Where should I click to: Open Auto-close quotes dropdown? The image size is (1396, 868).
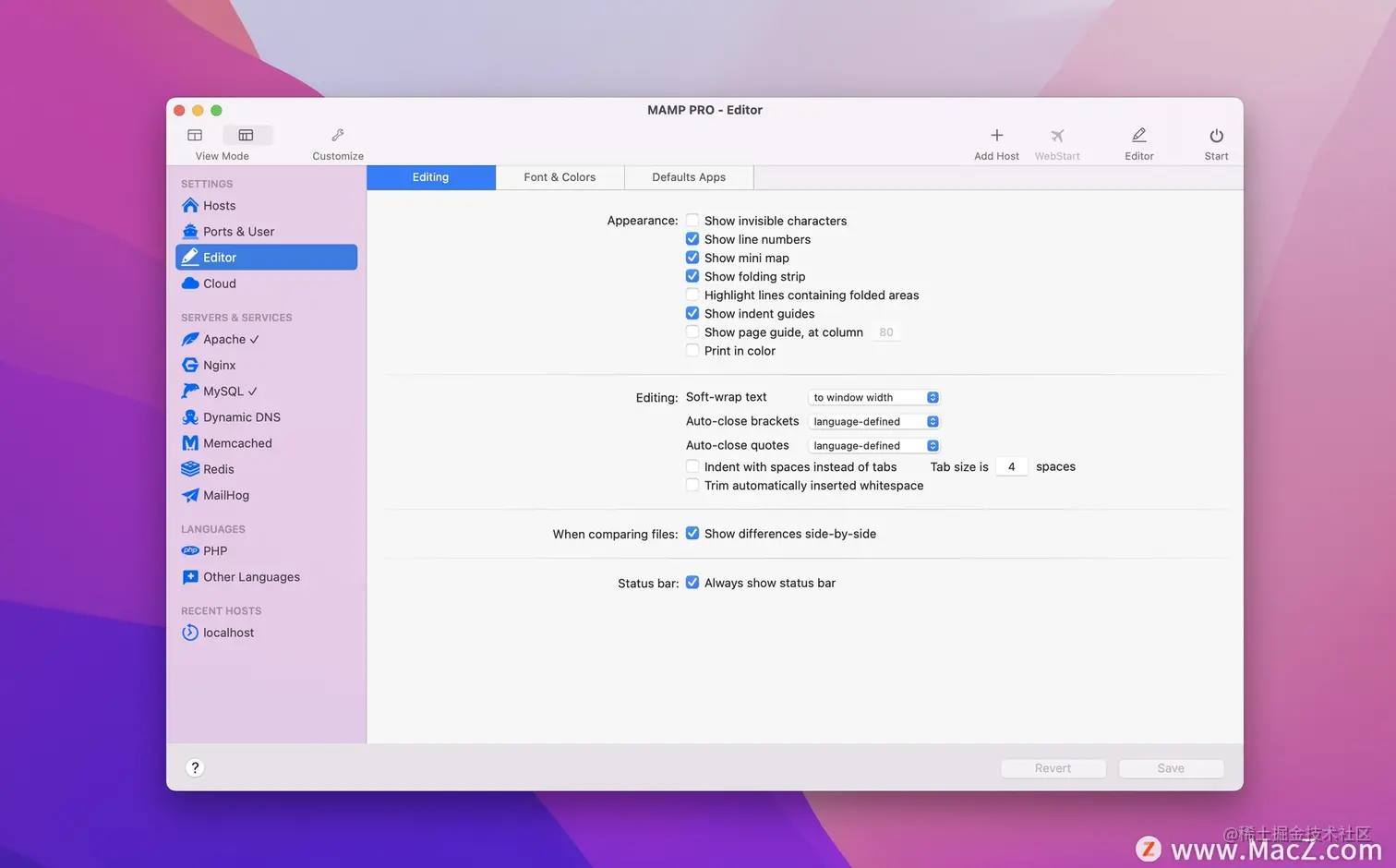point(874,445)
